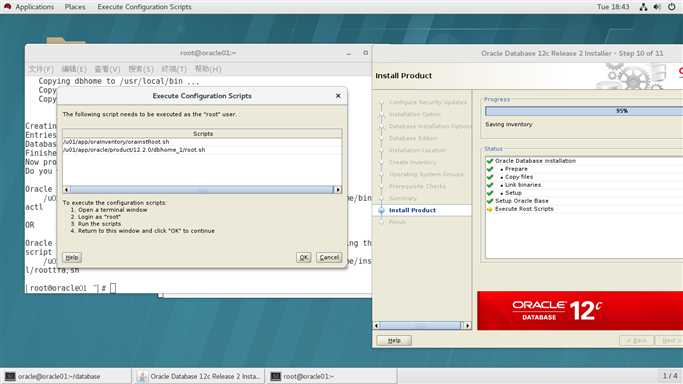Click the 1/4 workspace switcher
This screenshot has width=683, height=384.
point(670,376)
